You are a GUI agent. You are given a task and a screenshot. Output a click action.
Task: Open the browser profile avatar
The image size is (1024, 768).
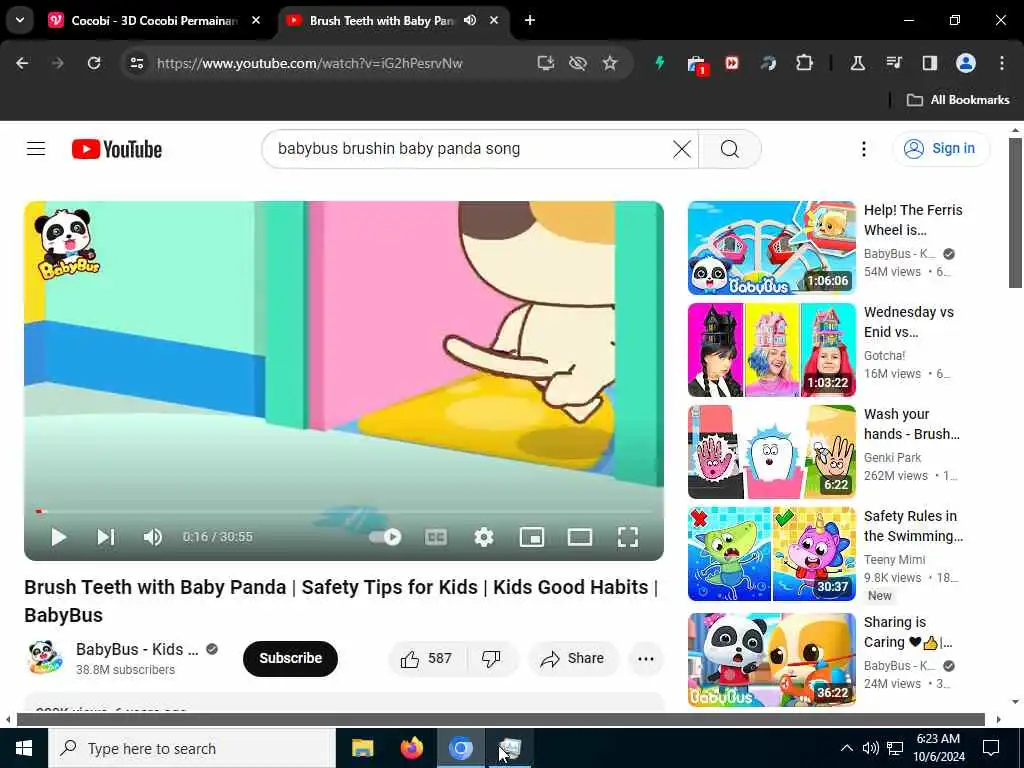click(x=966, y=63)
